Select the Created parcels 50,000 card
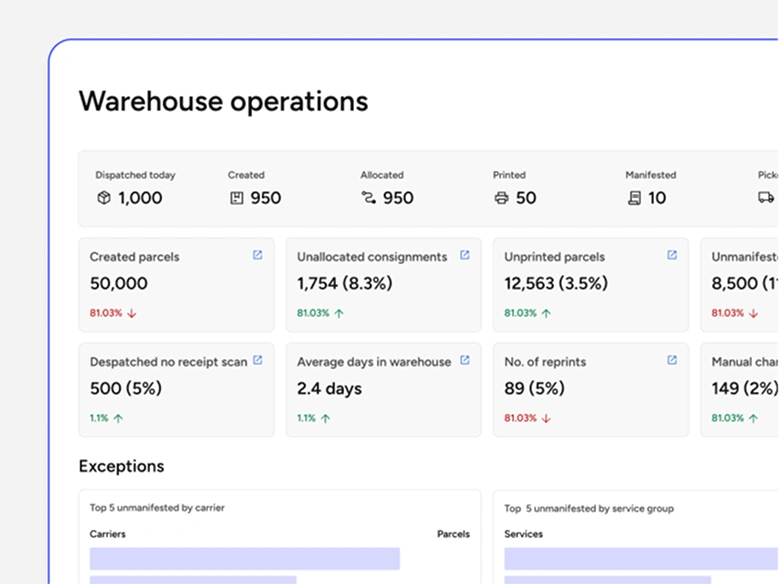The height and width of the screenshot is (584, 779). pos(176,285)
